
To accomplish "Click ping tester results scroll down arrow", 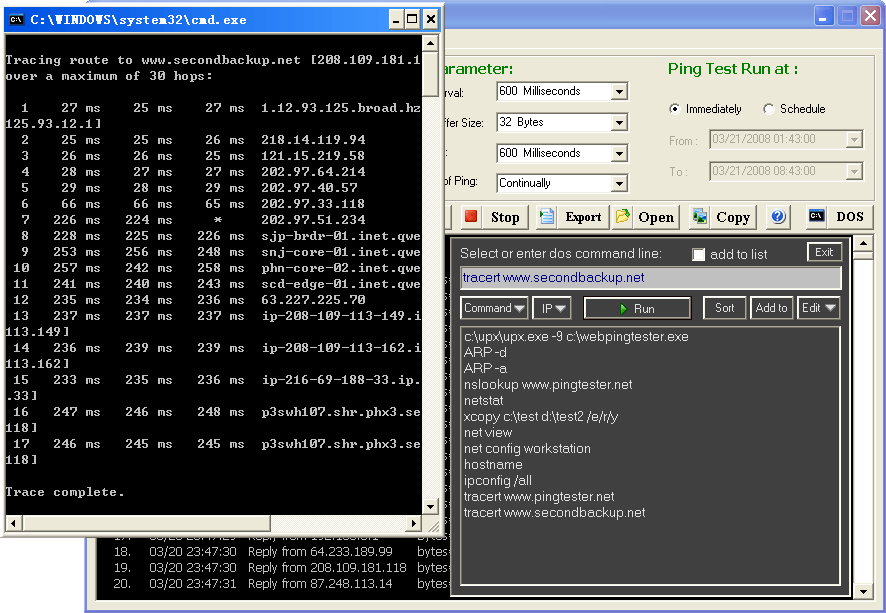I will [x=863, y=592].
